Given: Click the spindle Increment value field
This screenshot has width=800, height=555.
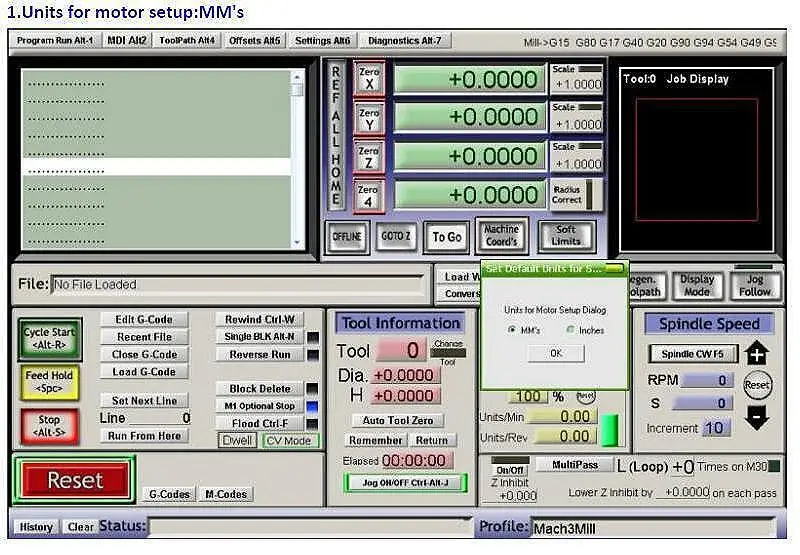Looking at the screenshot, I should (x=714, y=427).
